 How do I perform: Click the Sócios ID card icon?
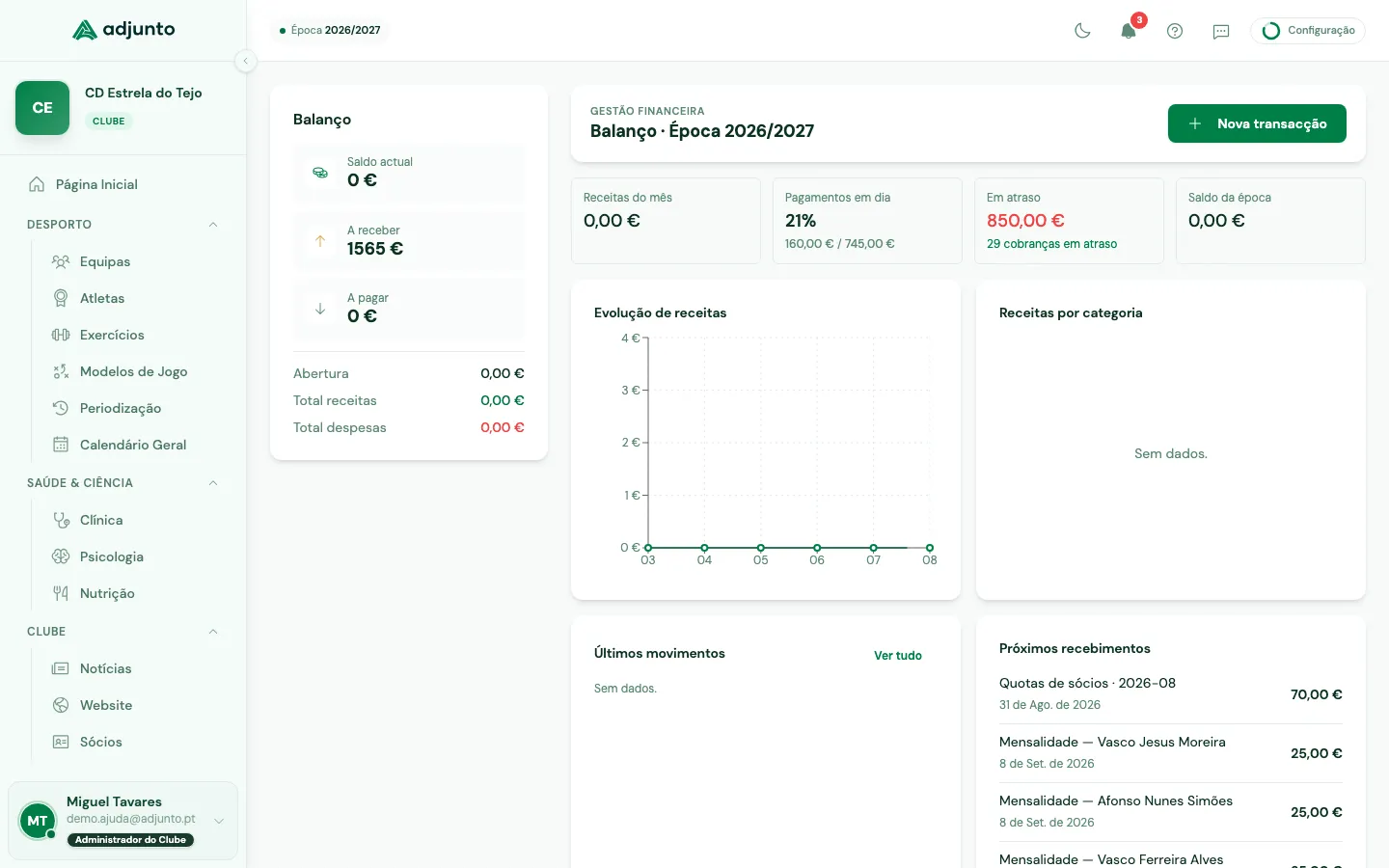(61, 742)
